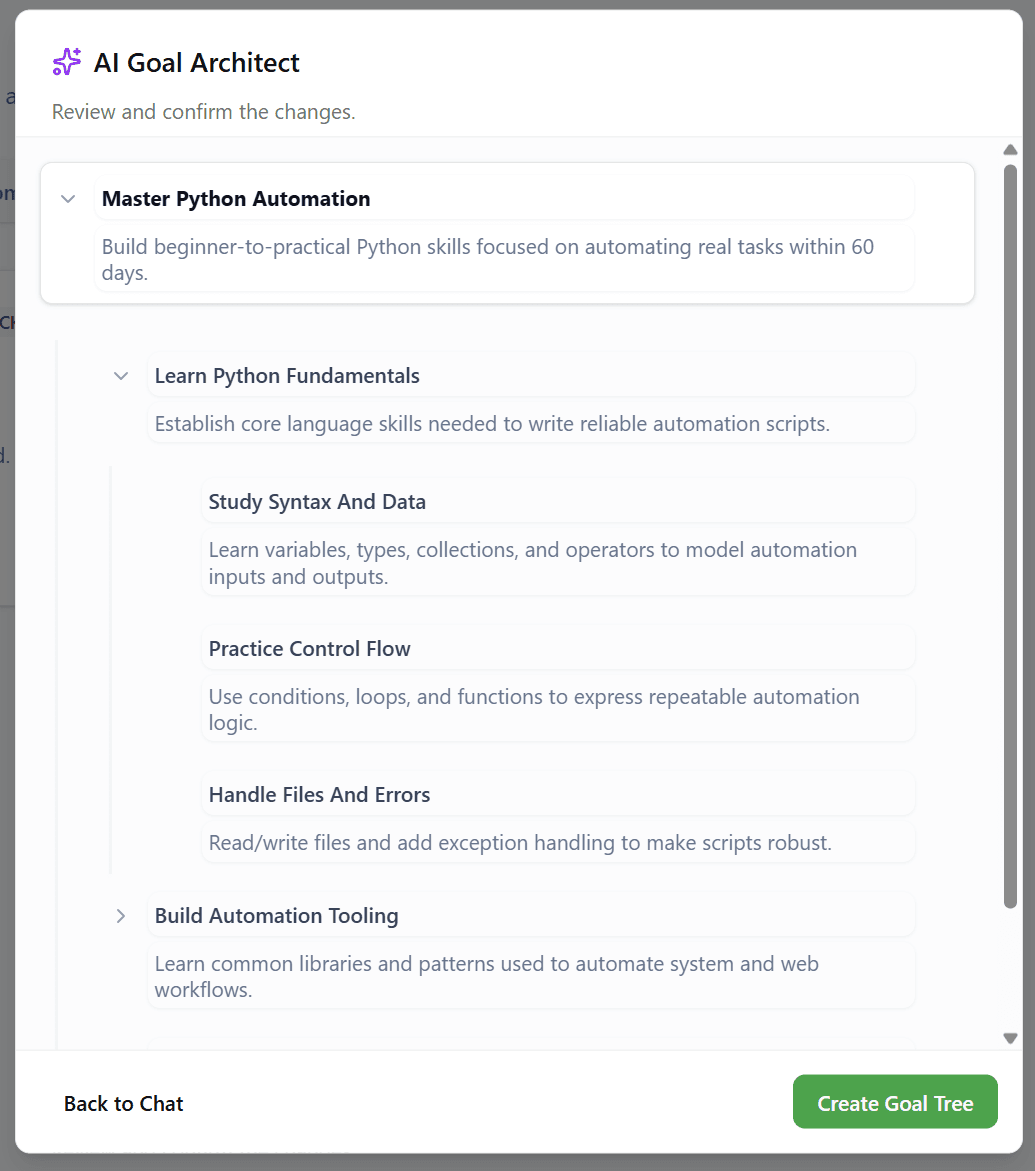The width and height of the screenshot is (1035, 1171).
Task: Select the Handle Files And Errors title
Action: 558,795
